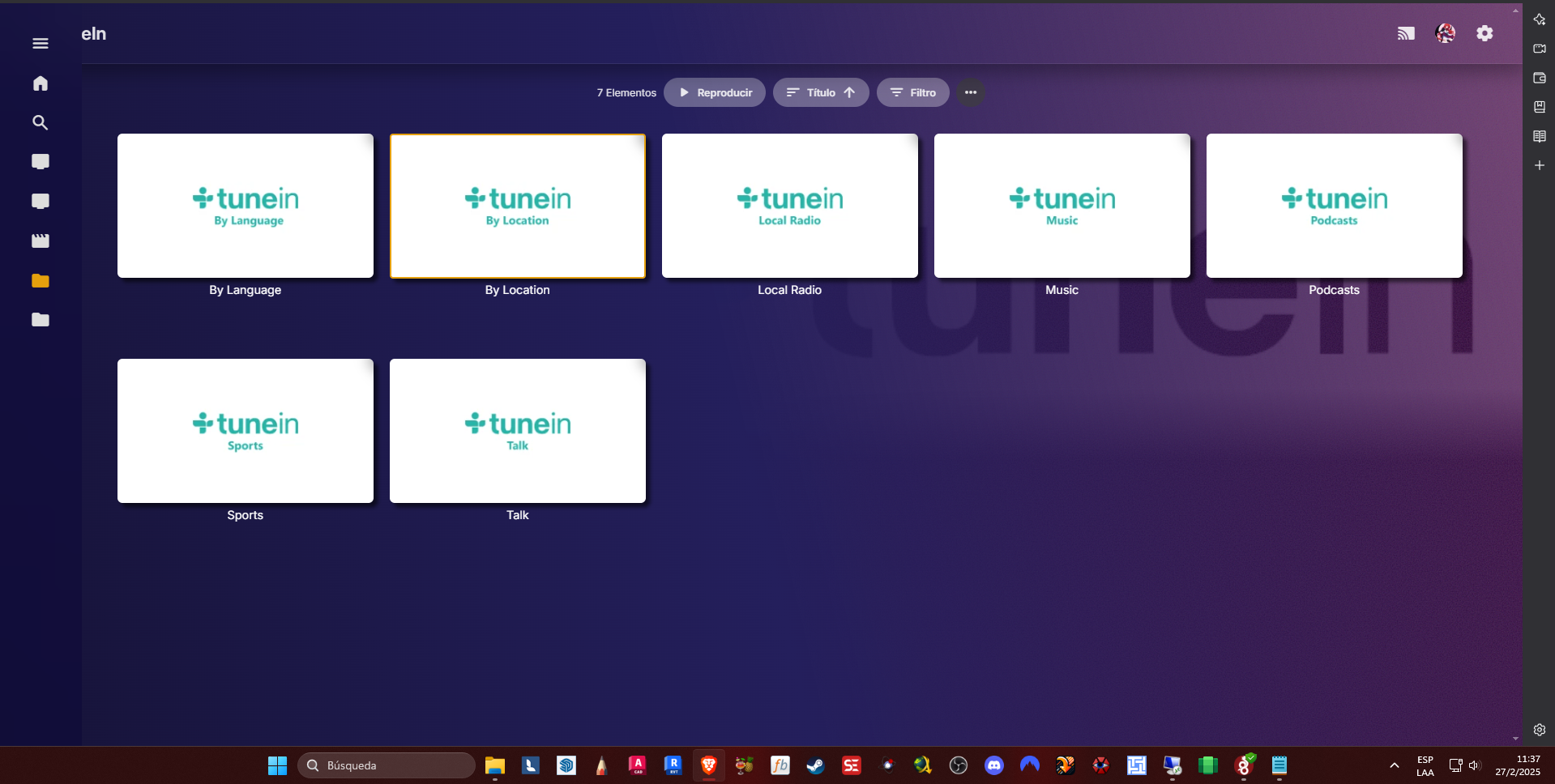Go to Home in the sidebar
Viewport: 1555px width, 784px height.
coord(41,83)
